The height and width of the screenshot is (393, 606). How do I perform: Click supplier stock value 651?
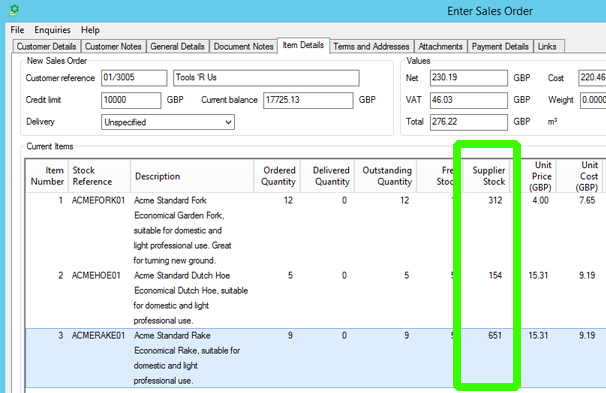click(x=495, y=335)
